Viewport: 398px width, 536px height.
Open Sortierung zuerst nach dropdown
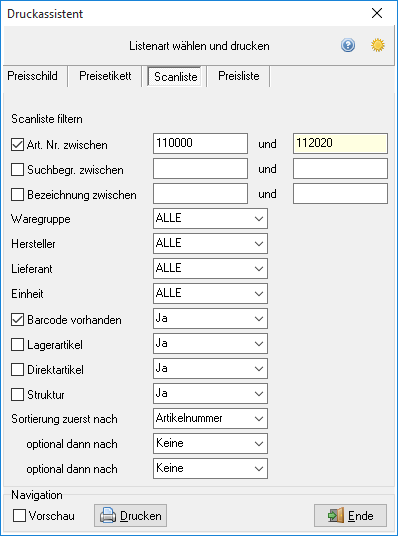click(210, 418)
